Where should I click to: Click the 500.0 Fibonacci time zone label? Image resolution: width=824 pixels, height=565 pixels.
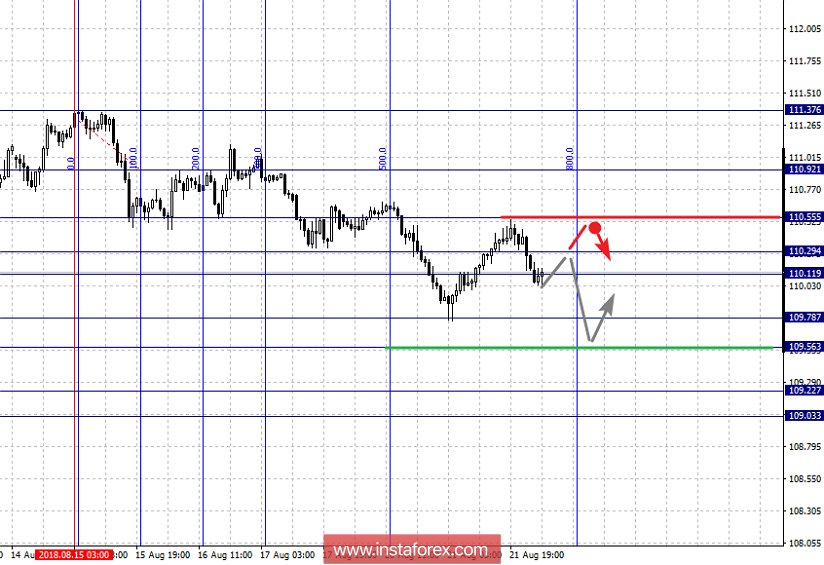click(383, 159)
